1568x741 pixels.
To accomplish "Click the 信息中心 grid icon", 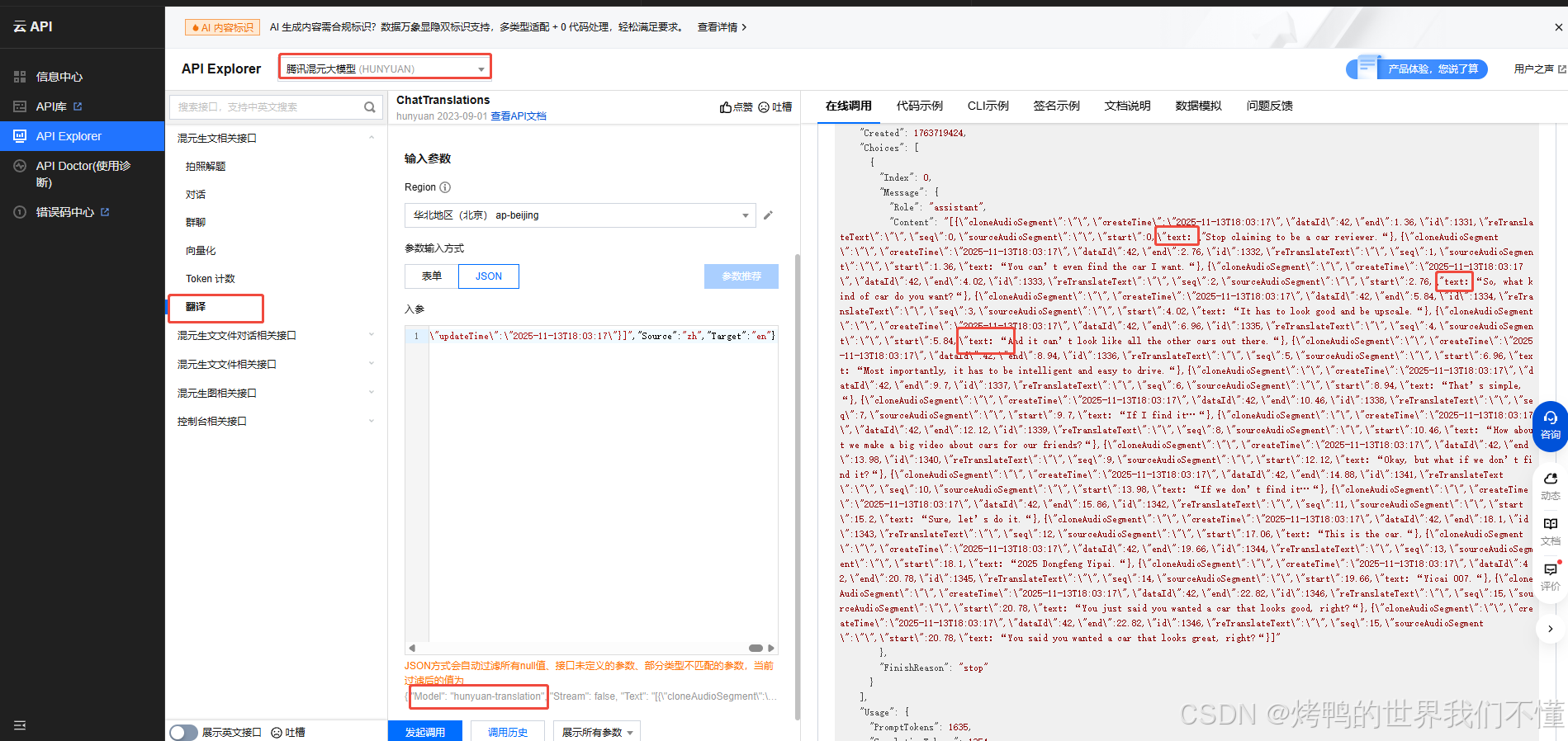I will pos(20,77).
